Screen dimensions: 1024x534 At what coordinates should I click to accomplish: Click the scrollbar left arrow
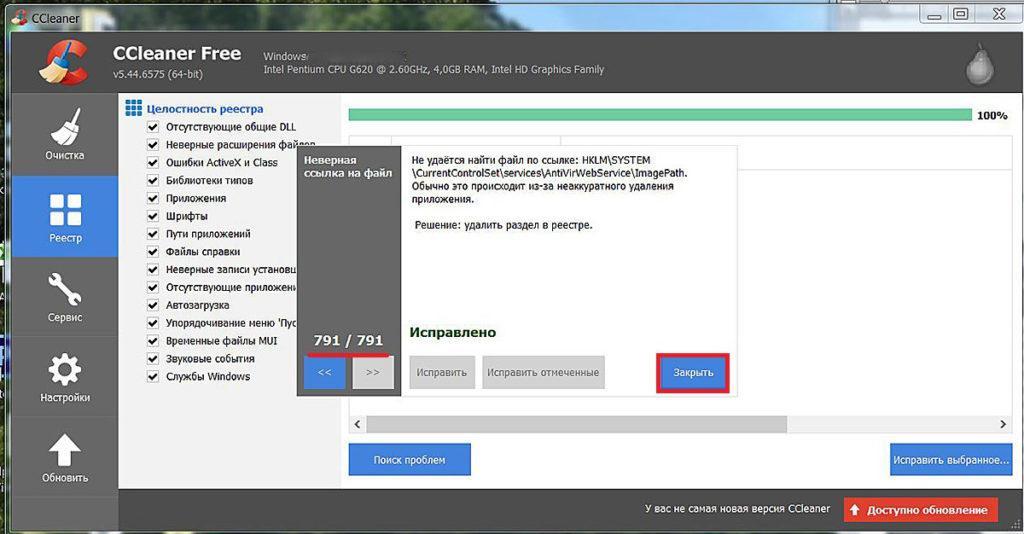click(x=357, y=424)
